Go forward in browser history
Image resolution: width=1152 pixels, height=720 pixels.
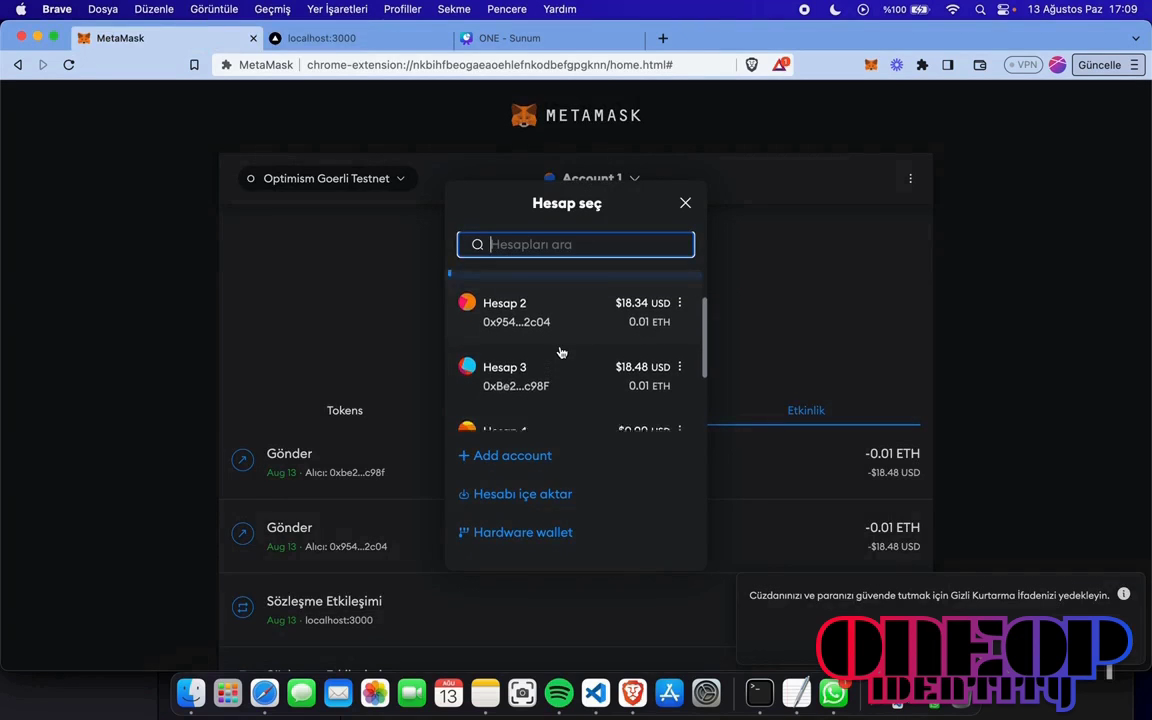43,65
